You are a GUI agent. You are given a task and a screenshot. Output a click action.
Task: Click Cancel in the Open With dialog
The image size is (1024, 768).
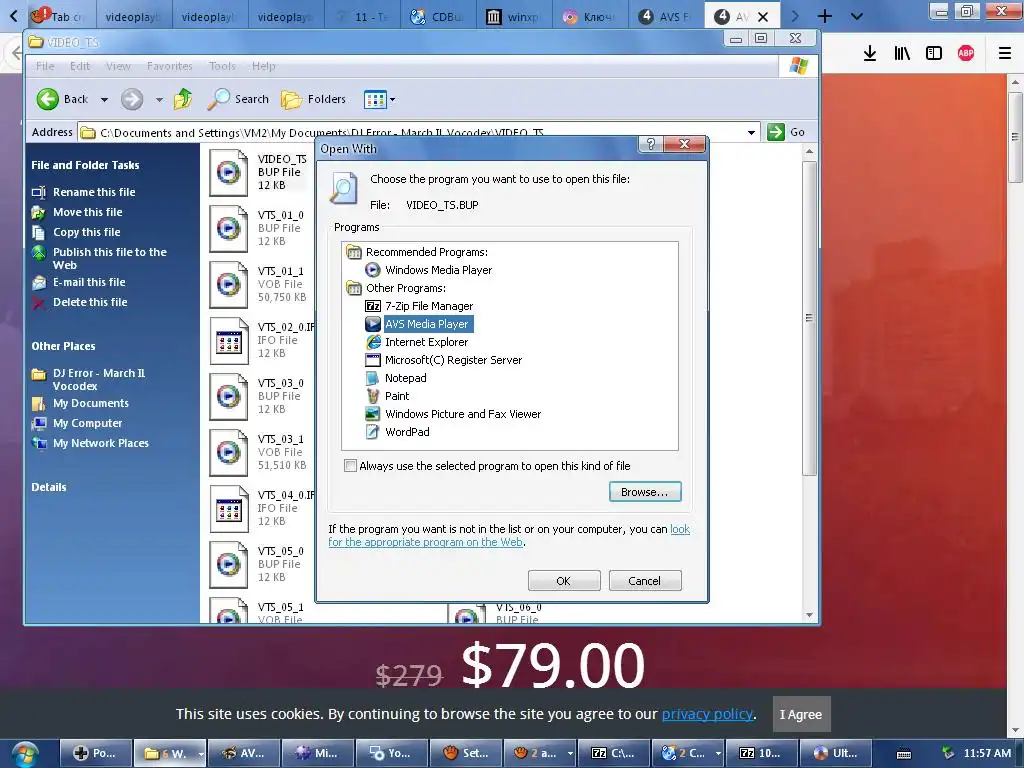click(645, 581)
